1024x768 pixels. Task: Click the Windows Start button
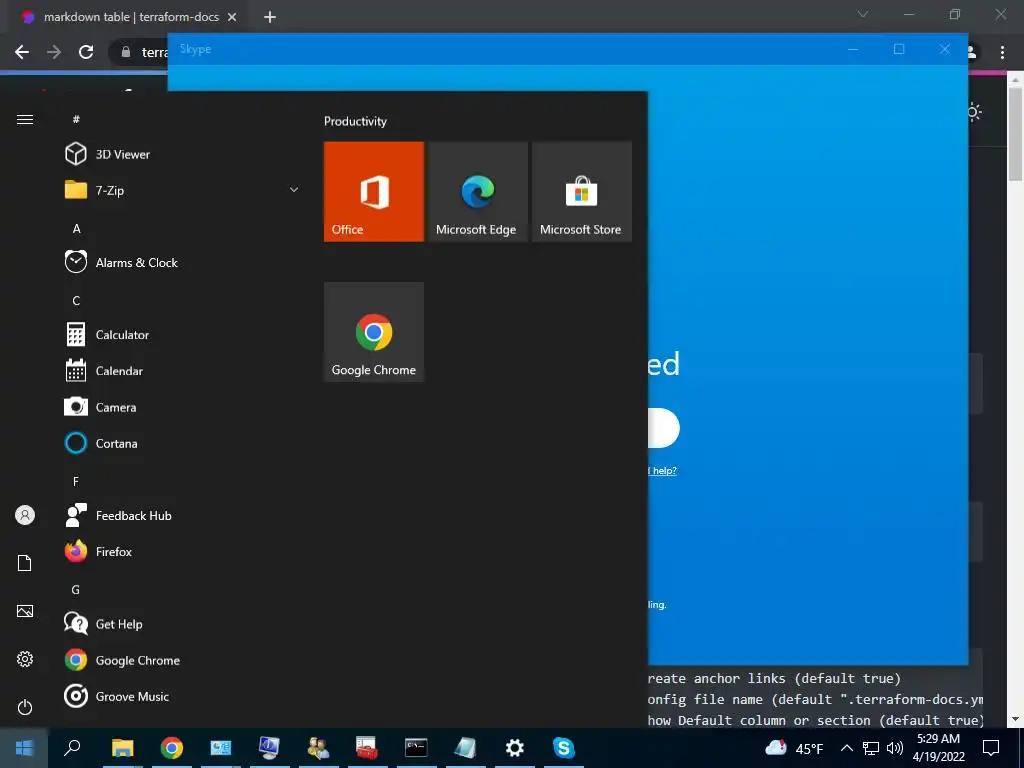(24, 748)
